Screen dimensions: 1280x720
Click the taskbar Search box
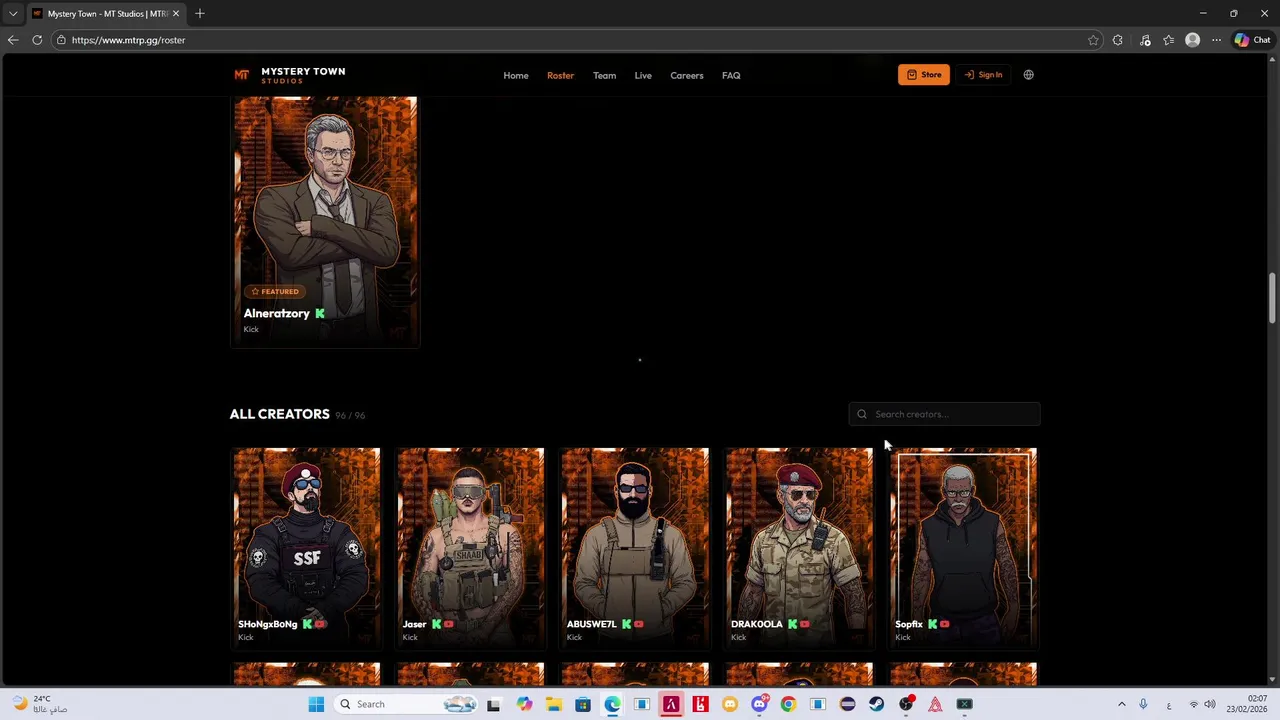pyautogui.click(x=405, y=704)
